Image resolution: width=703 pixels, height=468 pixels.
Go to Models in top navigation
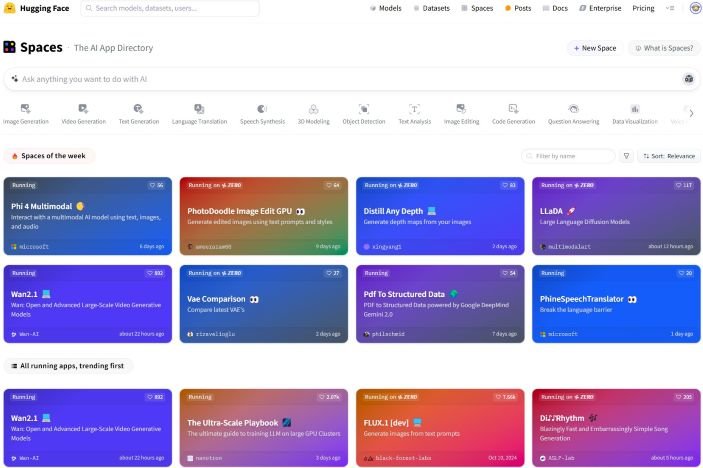click(x=386, y=8)
